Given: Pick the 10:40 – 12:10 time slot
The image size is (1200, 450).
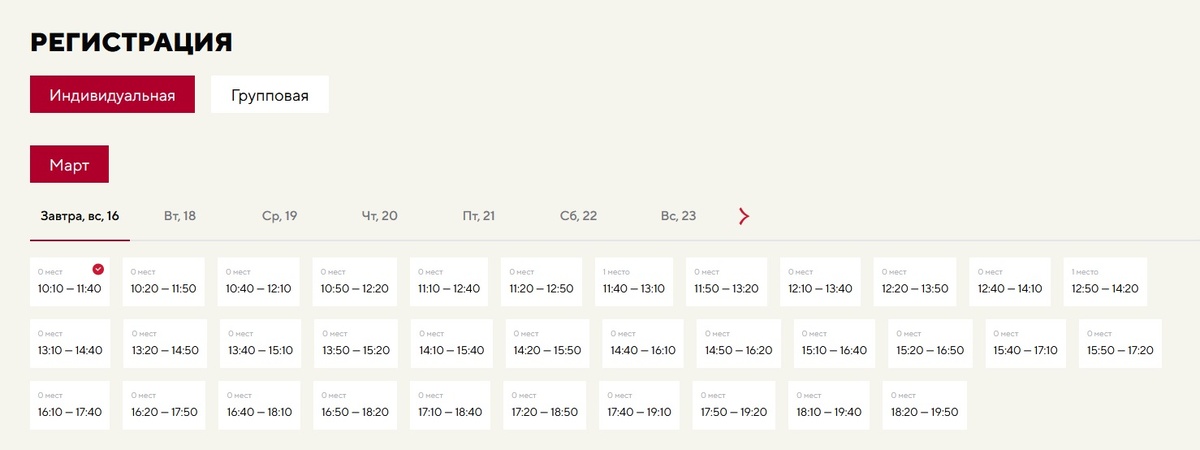Looking at the screenshot, I should (259, 282).
